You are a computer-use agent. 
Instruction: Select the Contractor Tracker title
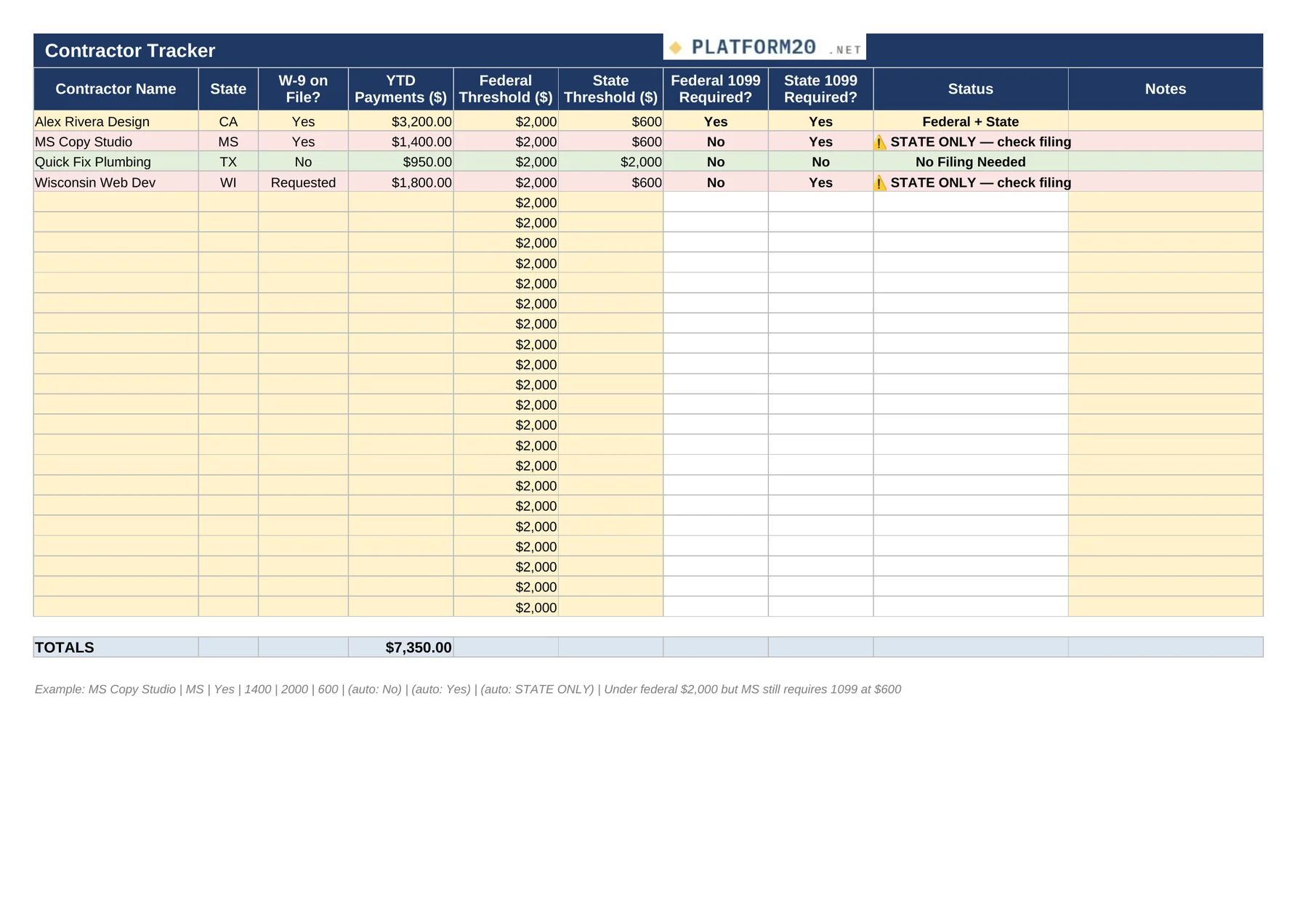click(130, 51)
